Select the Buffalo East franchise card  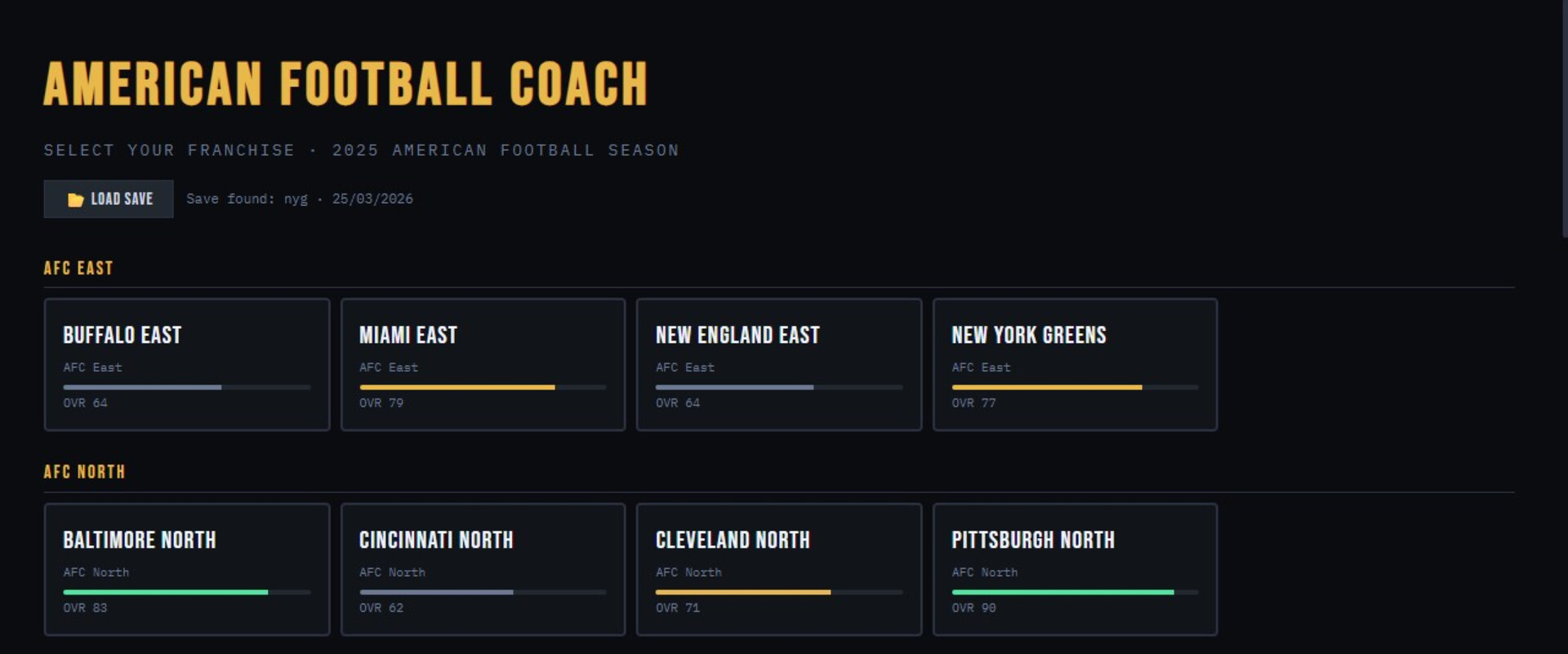(x=186, y=364)
